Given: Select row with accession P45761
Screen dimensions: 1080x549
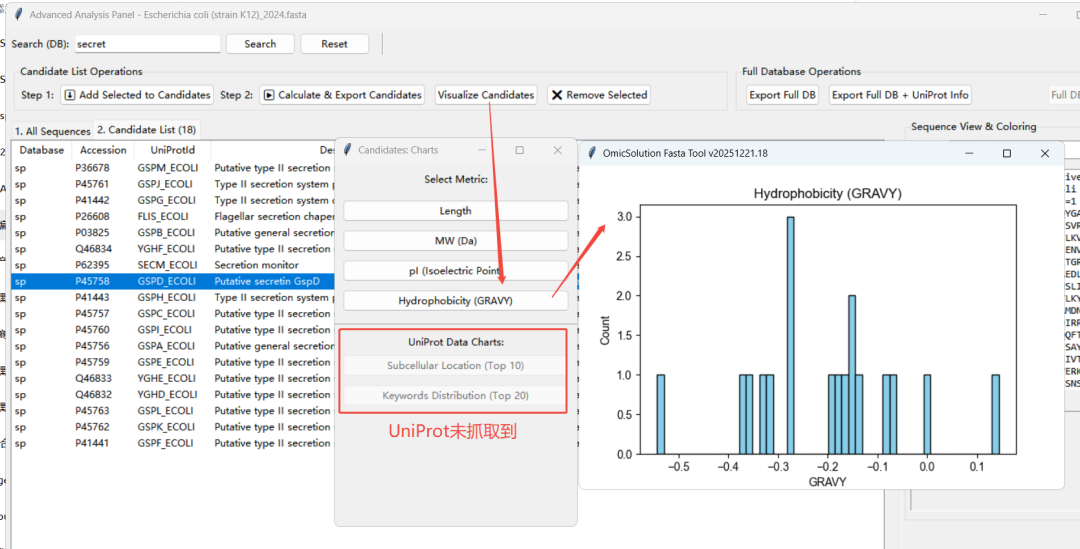Looking at the screenshot, I should pyautogui.click(x=173, y=184).
